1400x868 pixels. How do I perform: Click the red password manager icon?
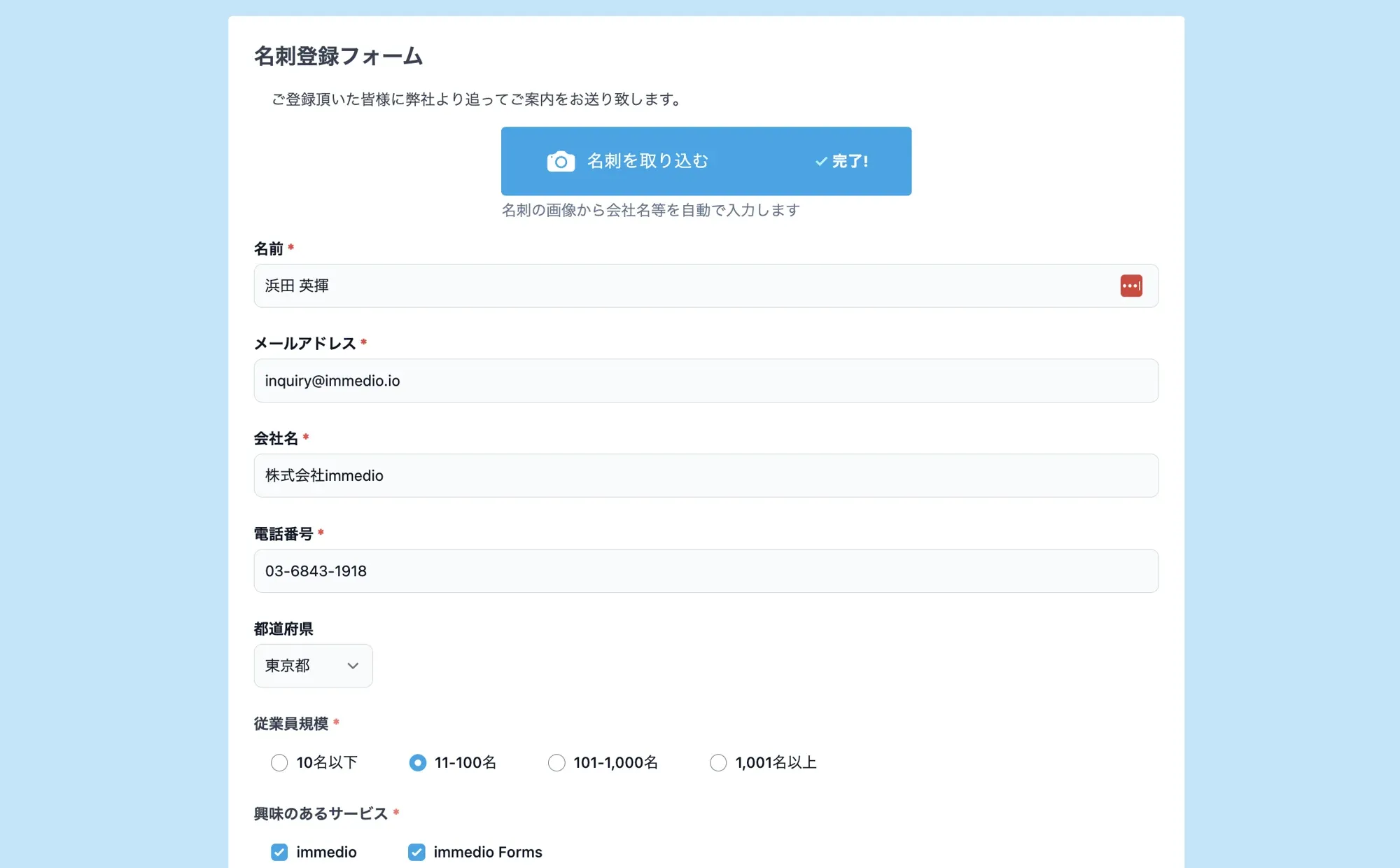(x=1130, y=286)
